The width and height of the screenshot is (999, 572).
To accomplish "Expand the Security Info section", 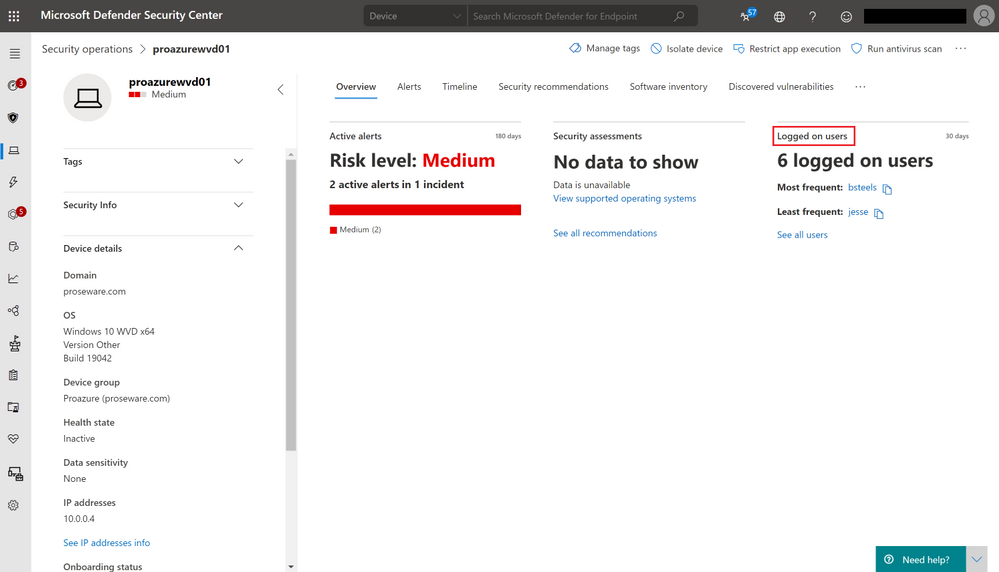I will pos(238,205).
